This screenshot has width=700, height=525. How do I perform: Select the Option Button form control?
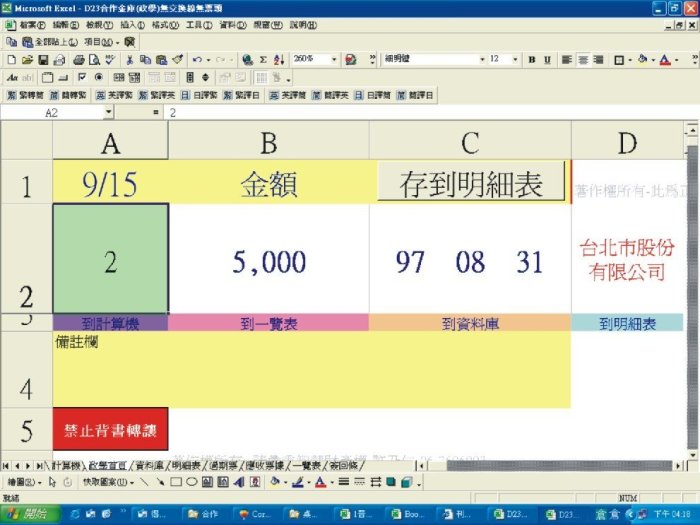pos(98,77)
